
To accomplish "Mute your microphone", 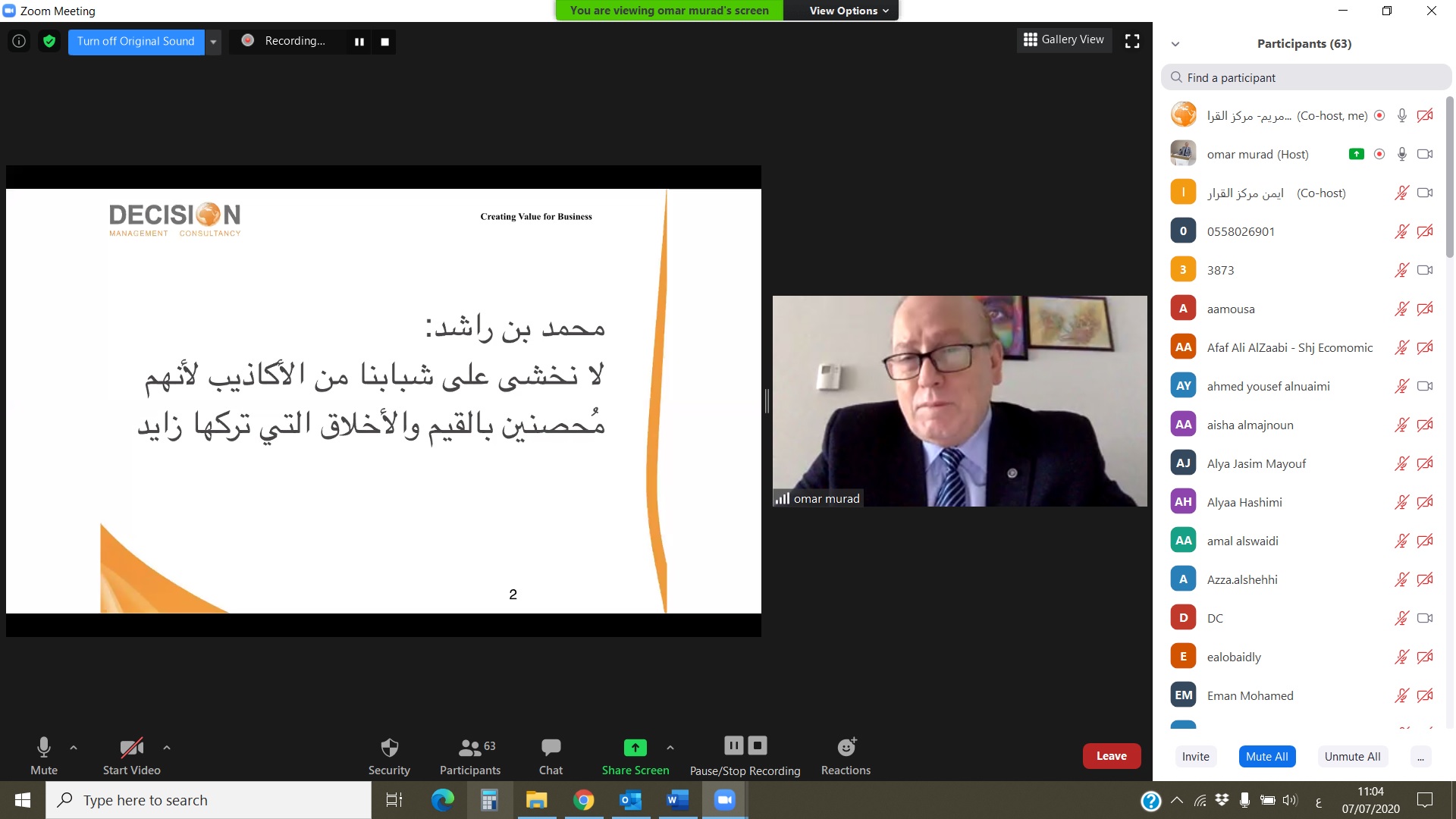I will pos(44,755).
